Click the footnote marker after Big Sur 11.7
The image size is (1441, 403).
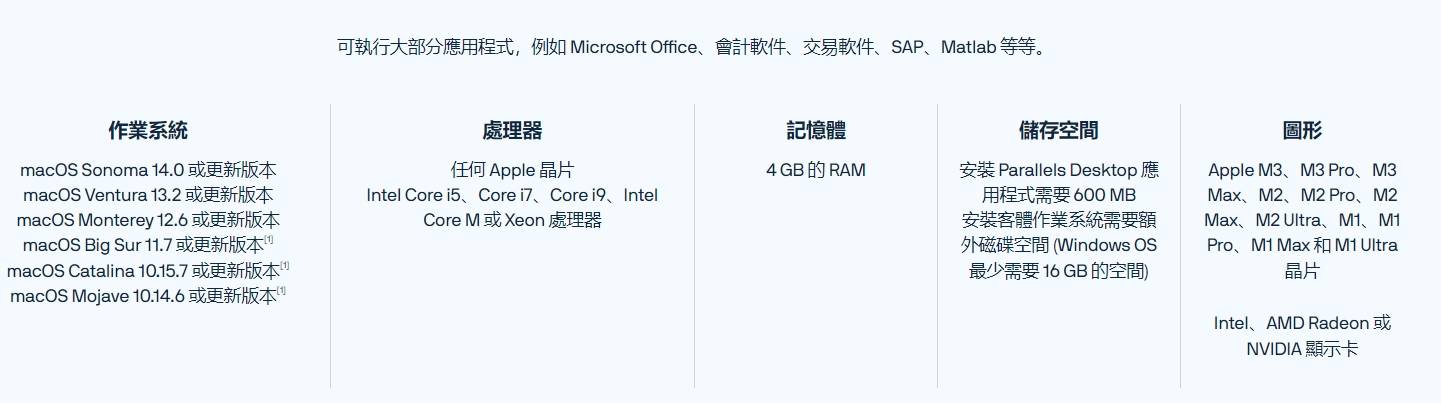[x=270, y=240]
